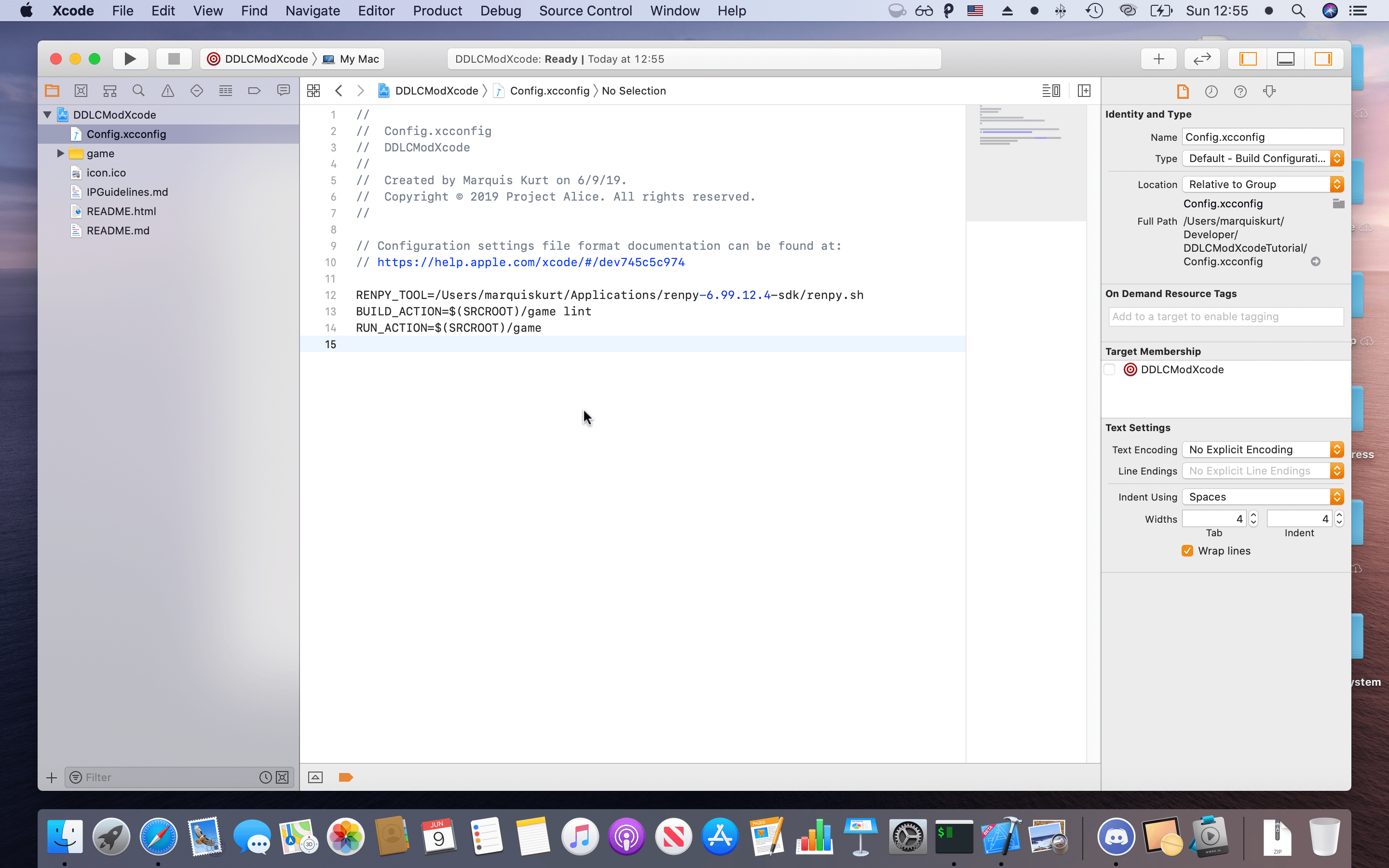
Task: Select icon.ico file
Action: click(169, 173)
